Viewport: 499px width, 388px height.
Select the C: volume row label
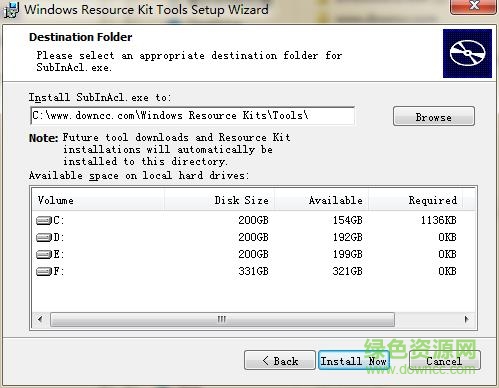59,220
